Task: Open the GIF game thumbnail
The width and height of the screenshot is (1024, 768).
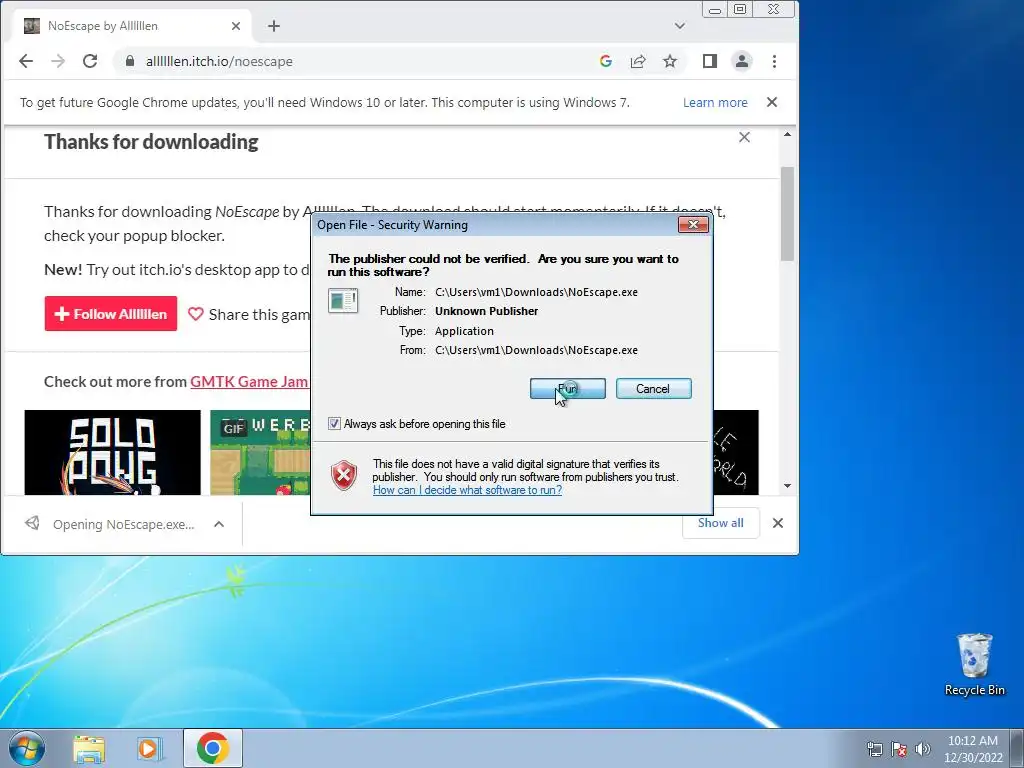Action: [261, 452]
